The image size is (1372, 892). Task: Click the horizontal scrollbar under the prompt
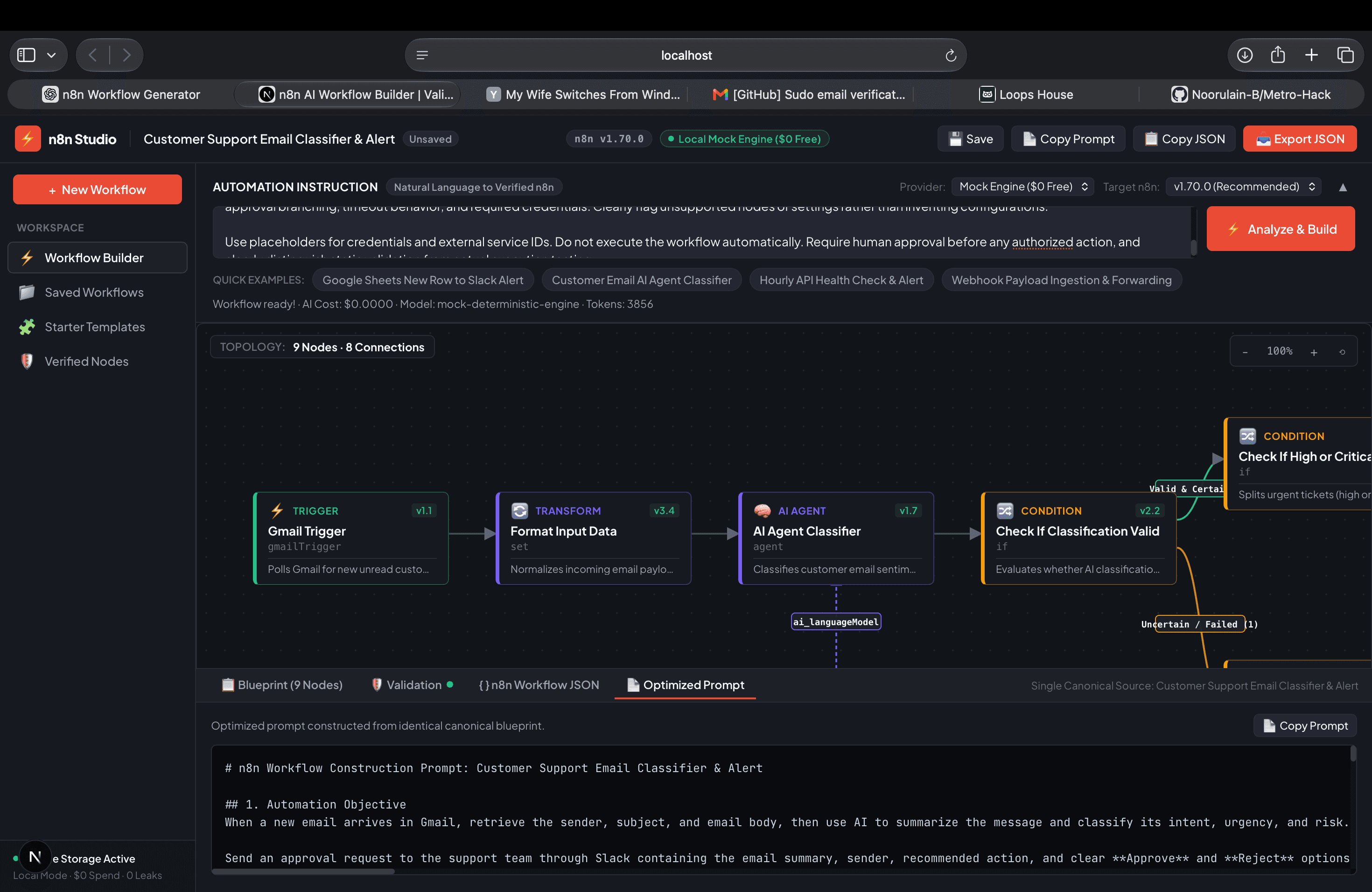303,871
